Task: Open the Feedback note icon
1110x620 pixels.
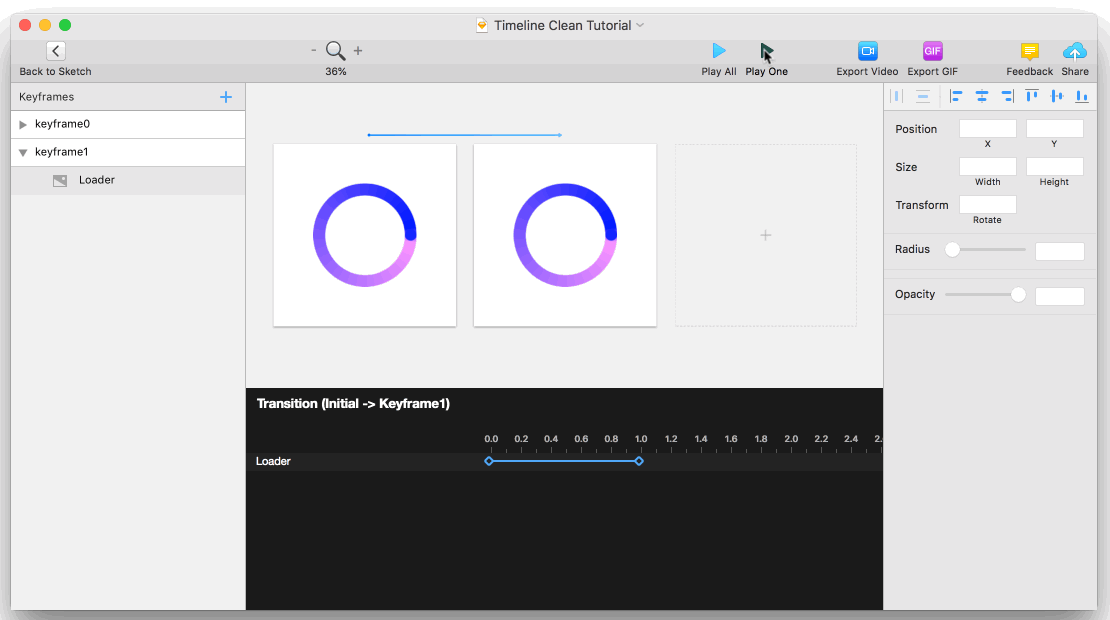Action: pyautogui.click(x=1029, y=51)
